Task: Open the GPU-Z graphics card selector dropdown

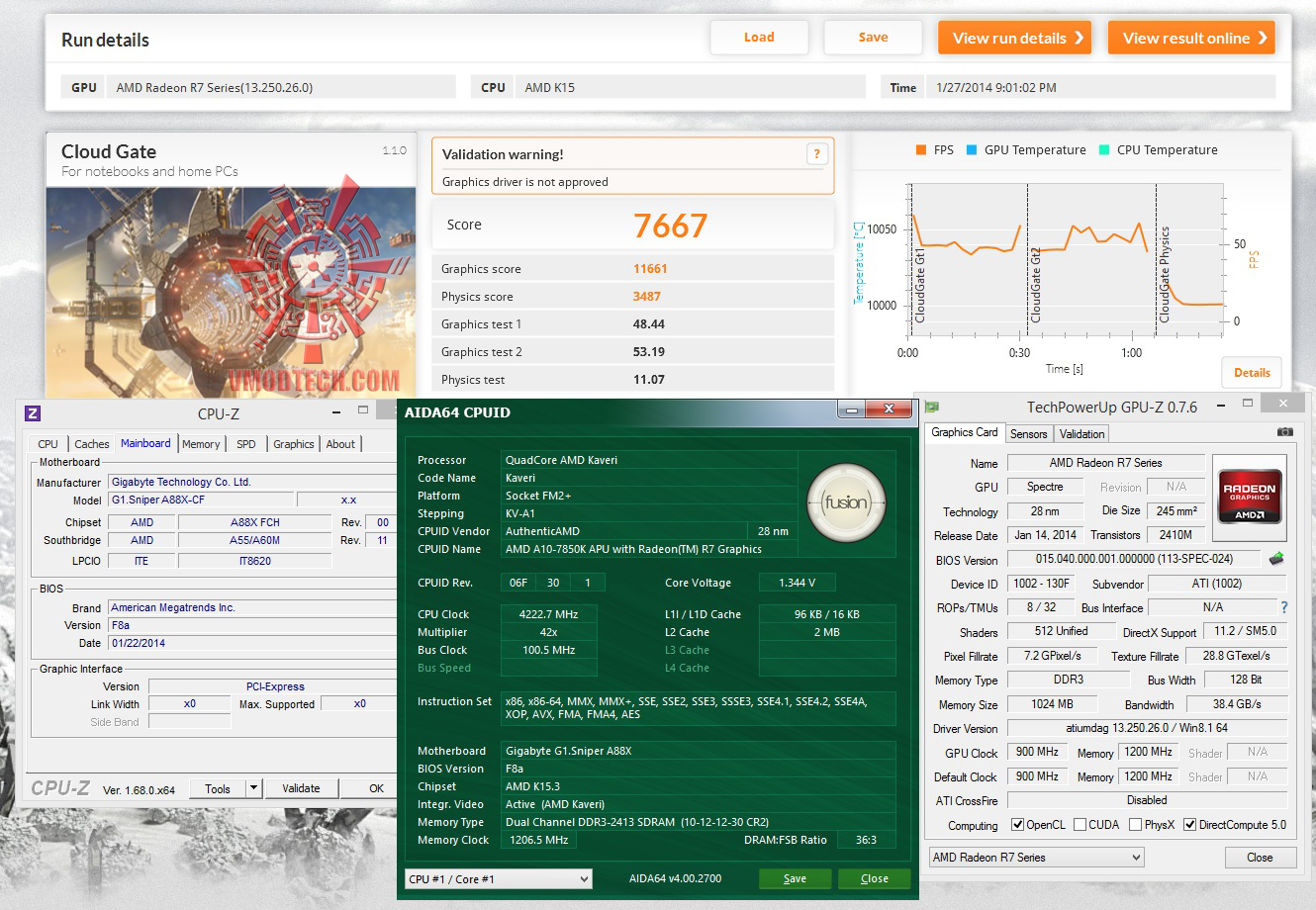Action: pyautogui.click(x=1036, y=858)
